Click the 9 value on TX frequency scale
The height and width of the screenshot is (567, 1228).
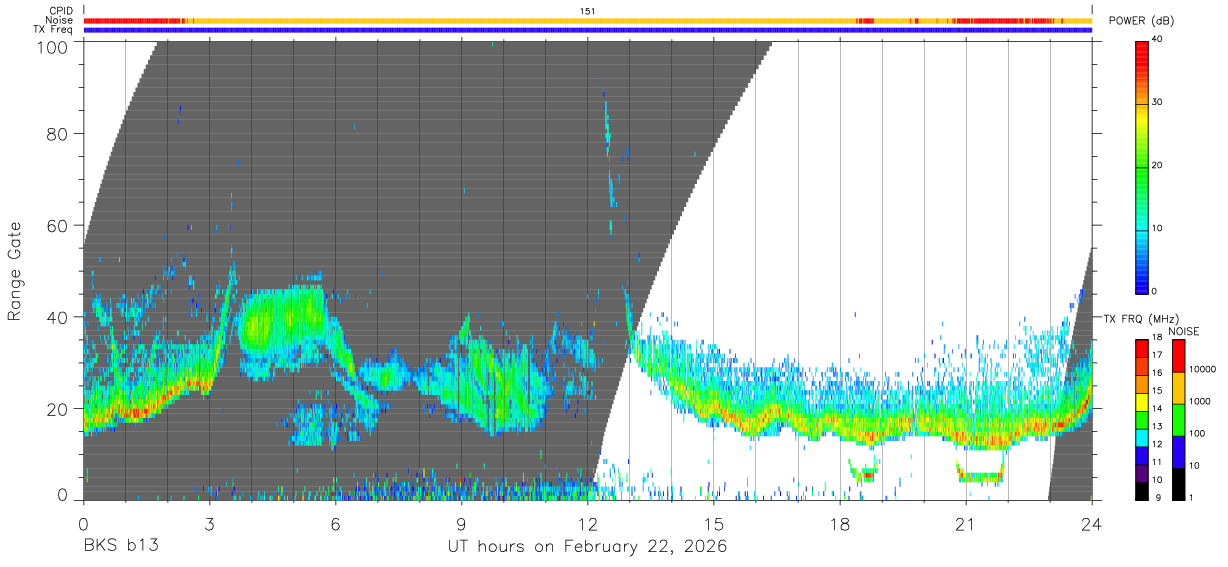click(1158, 497)
